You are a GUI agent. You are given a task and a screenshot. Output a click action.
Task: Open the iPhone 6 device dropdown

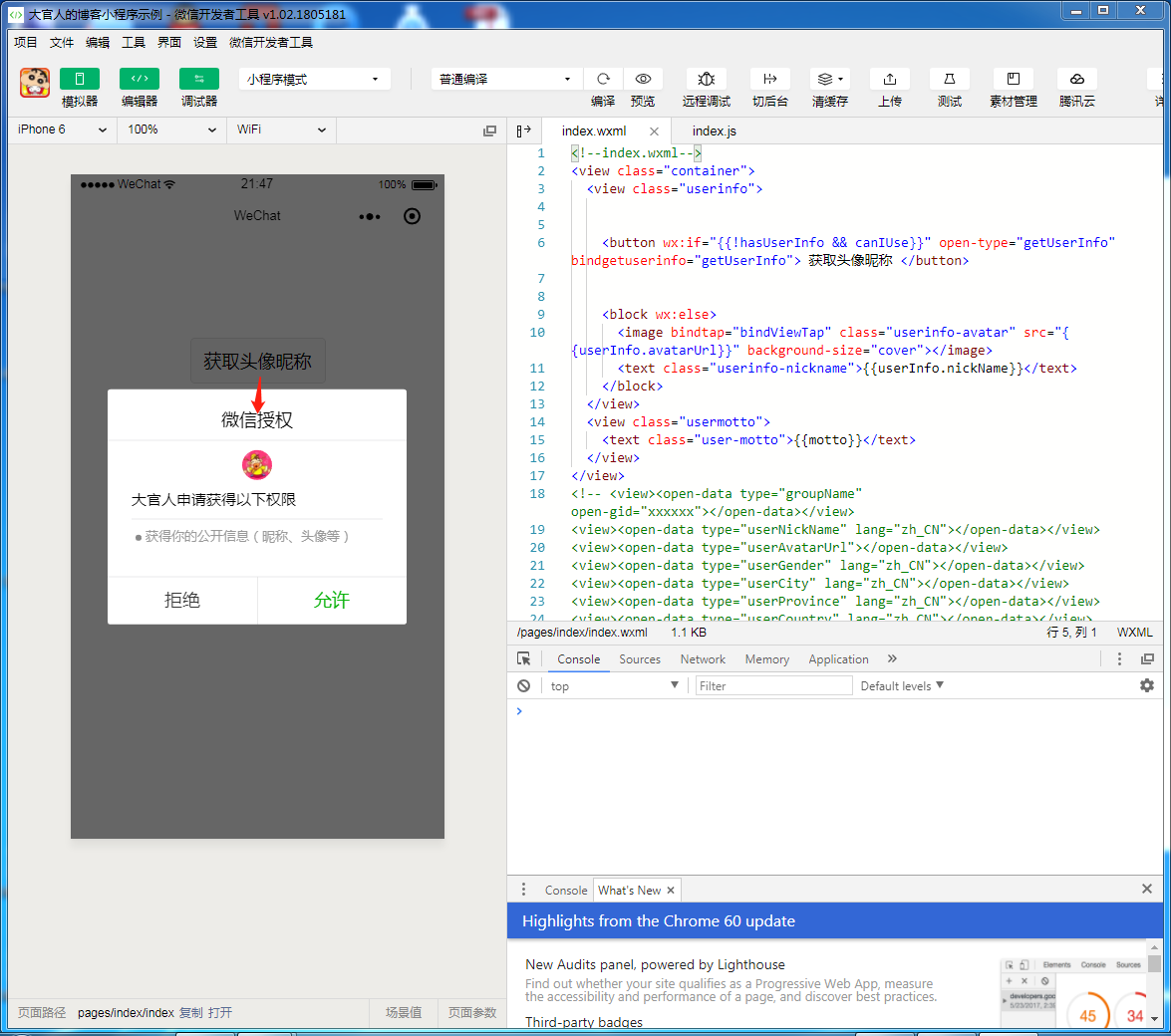(x=63, y=129)
